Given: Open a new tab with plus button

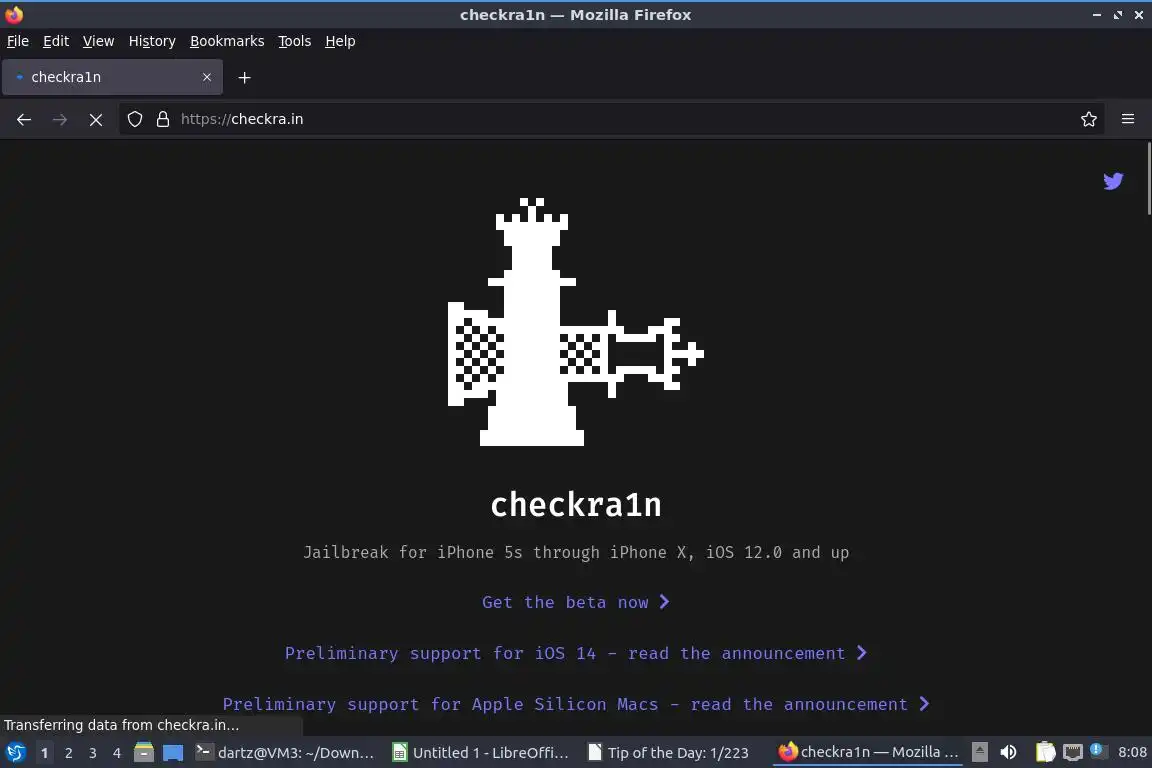Looking at the screenshot, I should pos(245,77).
